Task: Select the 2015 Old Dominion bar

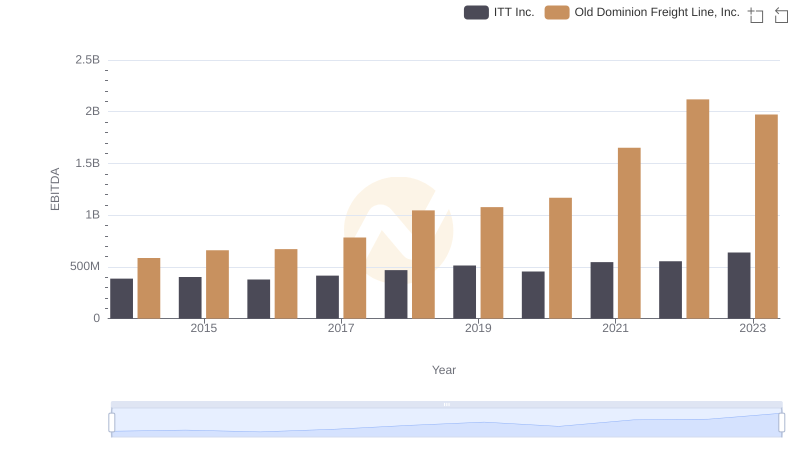Action: (217, 285)
